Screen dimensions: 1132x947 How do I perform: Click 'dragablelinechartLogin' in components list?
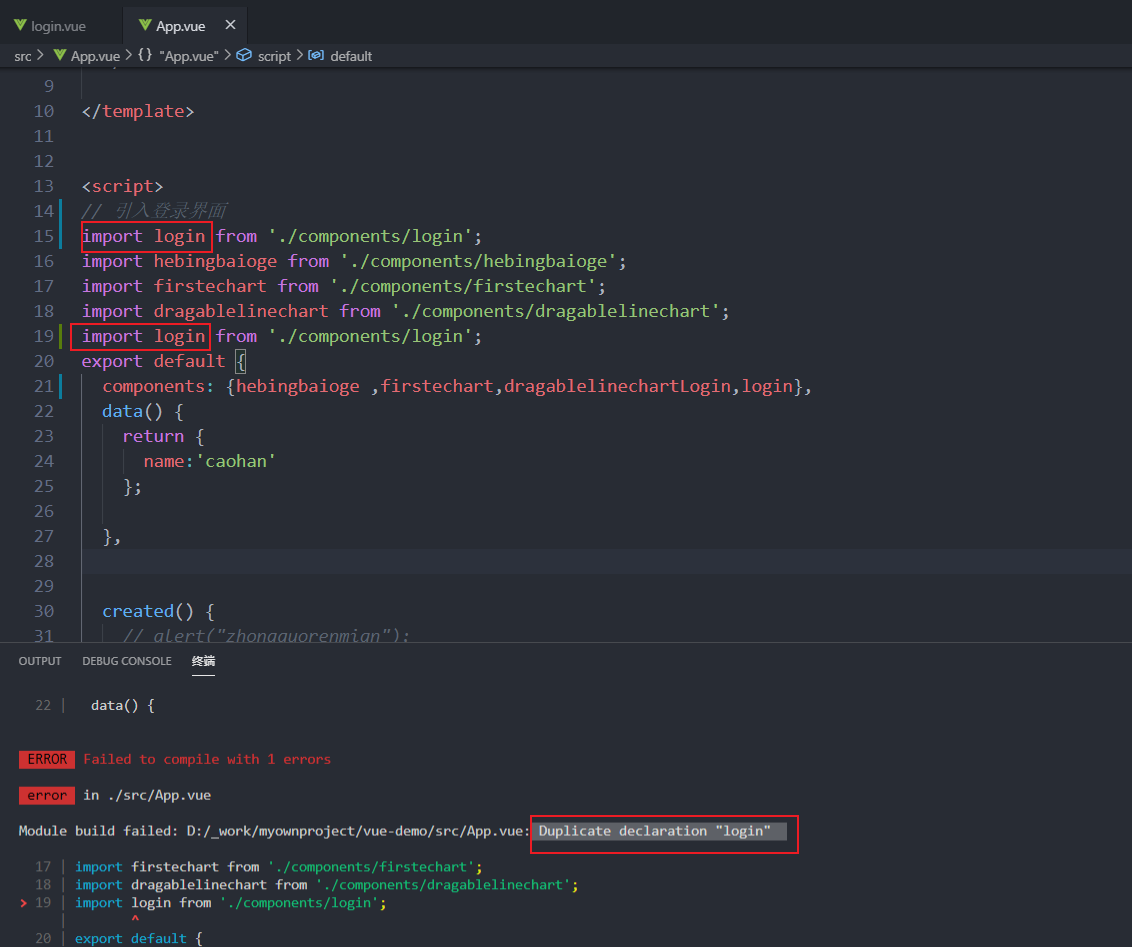pos(617,386)
